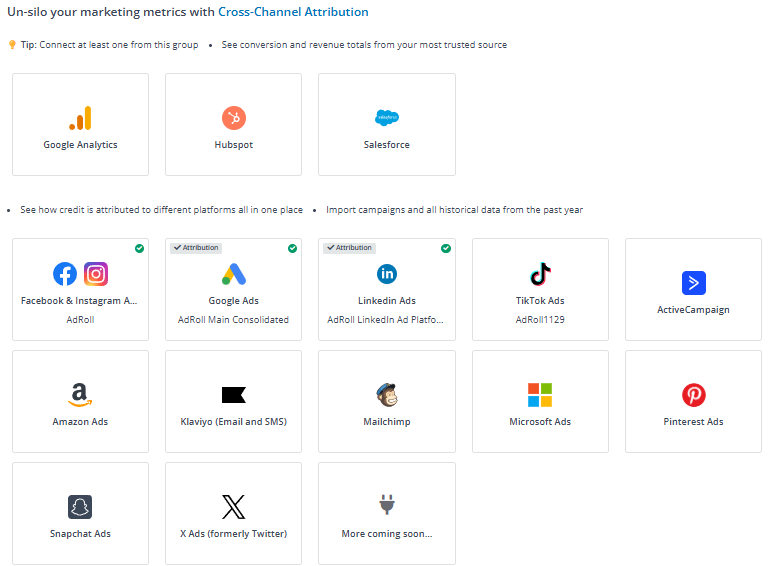
Task: Click the Google Analytics logo icon
Action: pos(80,119)
